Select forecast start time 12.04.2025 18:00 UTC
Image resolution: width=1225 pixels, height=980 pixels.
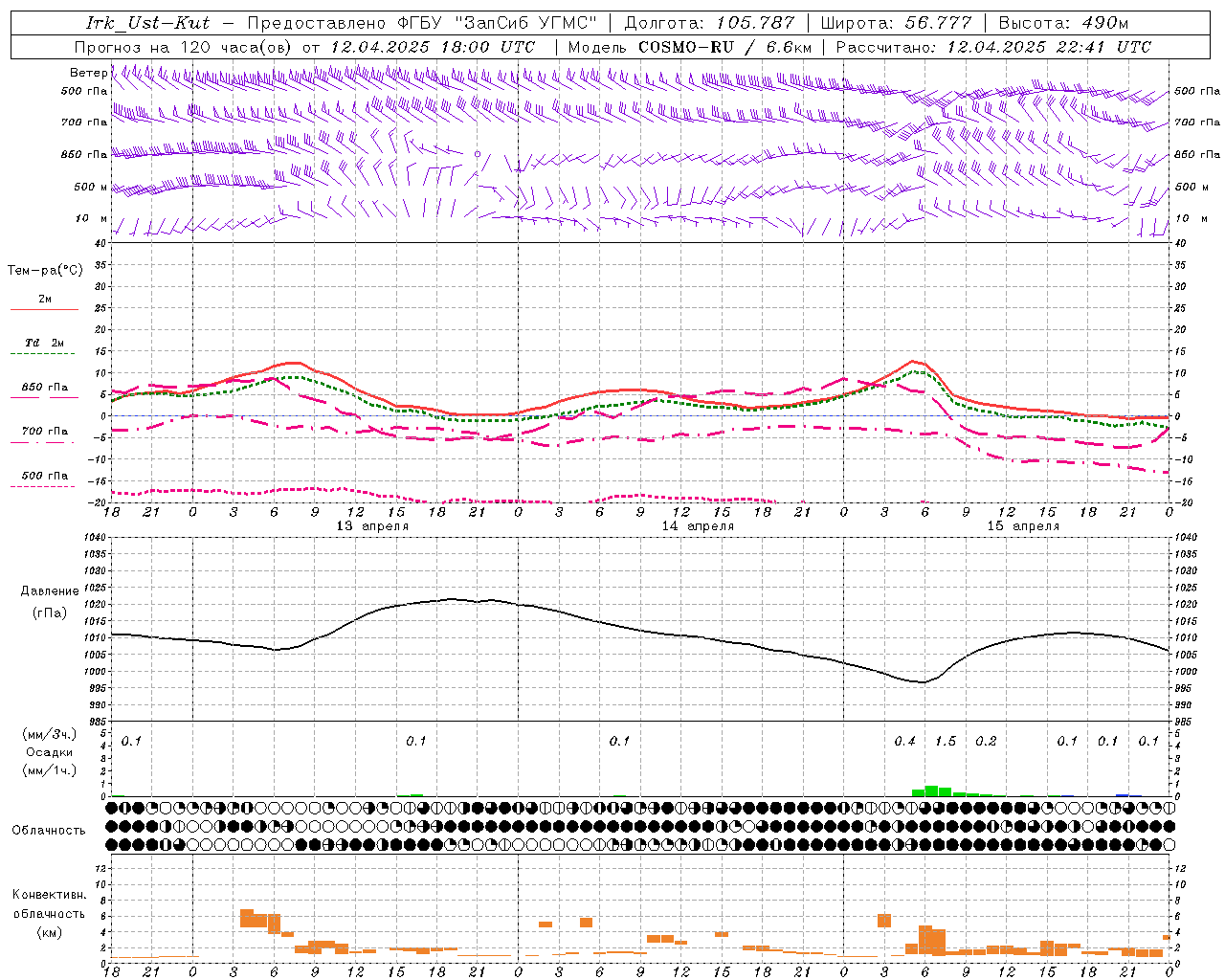[x=433, y=47]
